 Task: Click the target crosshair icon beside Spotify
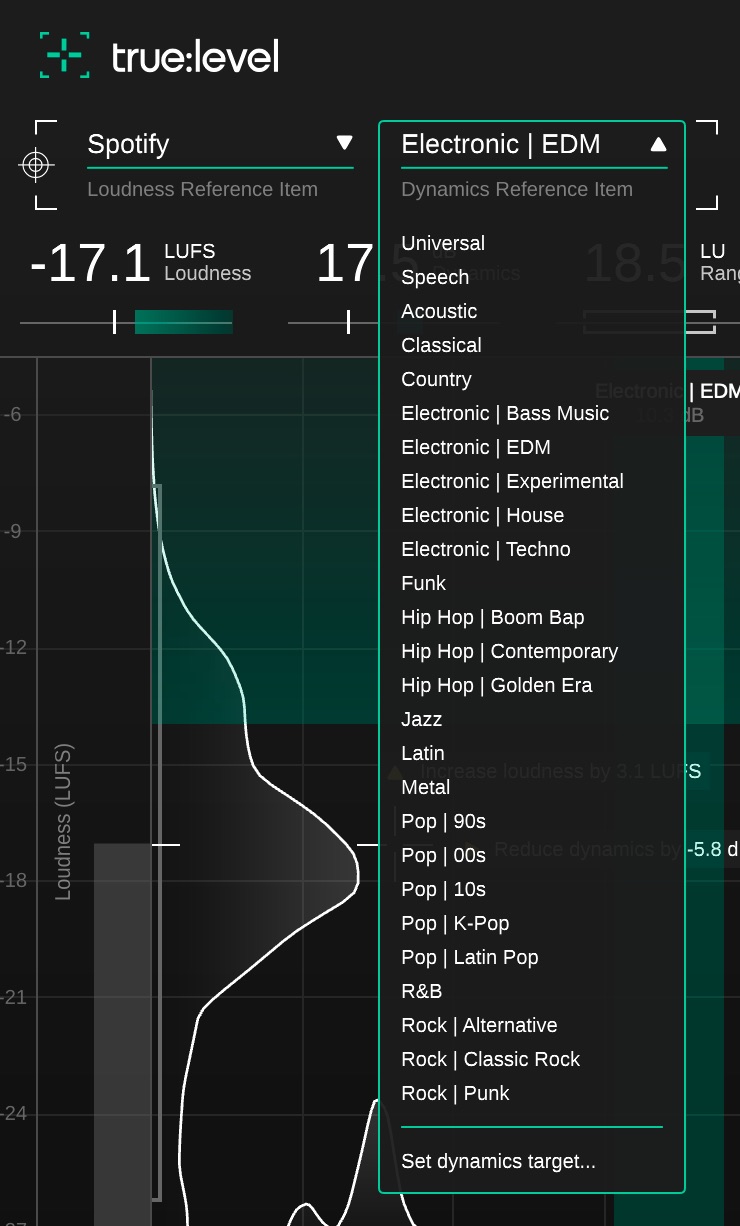coord(36,165)
